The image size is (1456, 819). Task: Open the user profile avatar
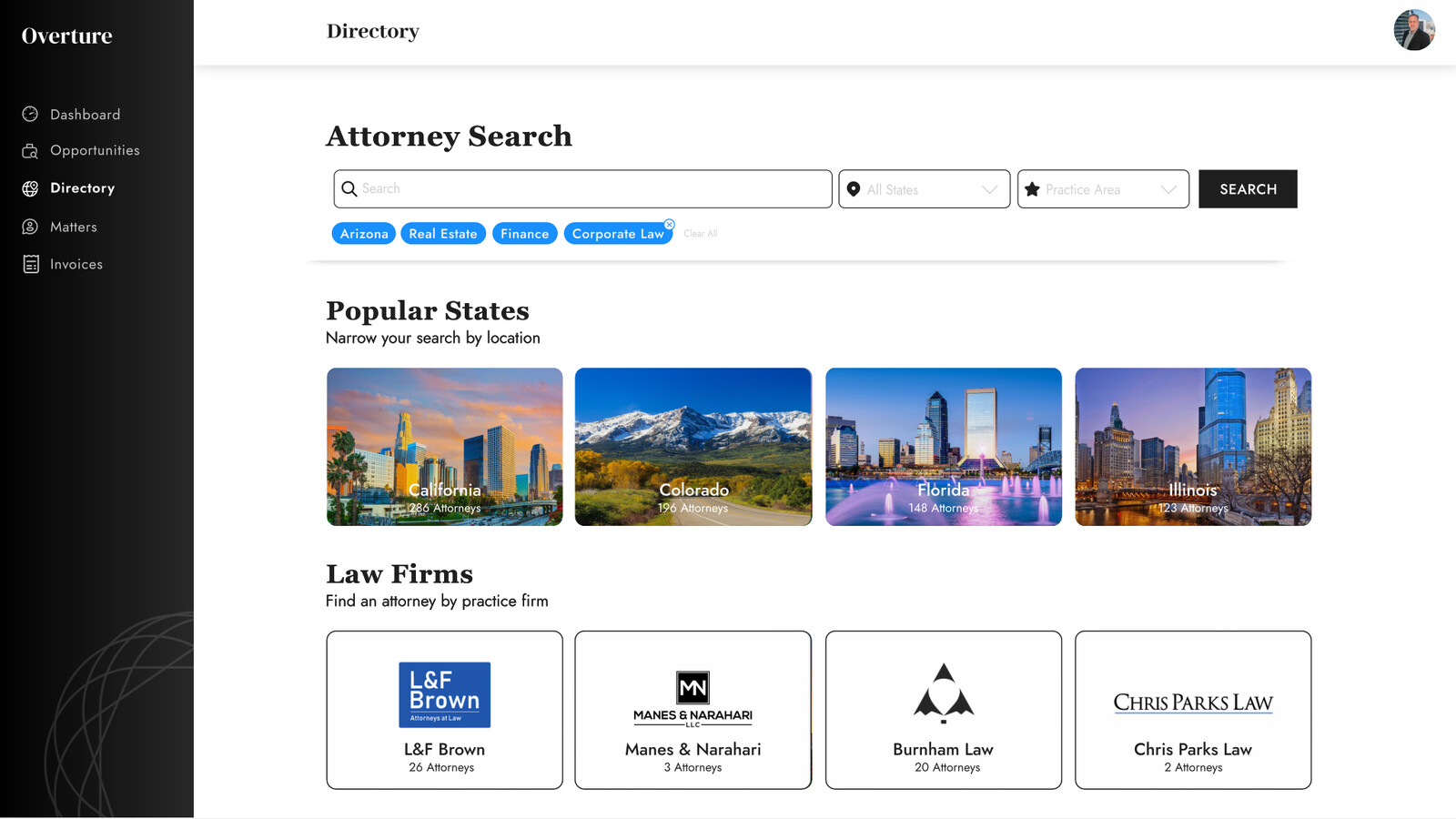tap(1414, 30)
